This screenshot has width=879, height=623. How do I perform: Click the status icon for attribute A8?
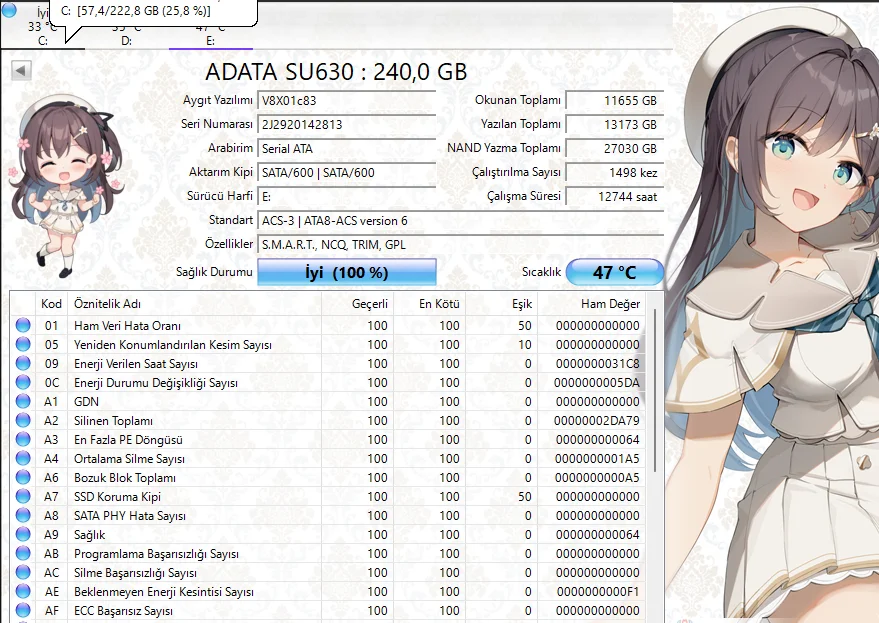(23, 516)
